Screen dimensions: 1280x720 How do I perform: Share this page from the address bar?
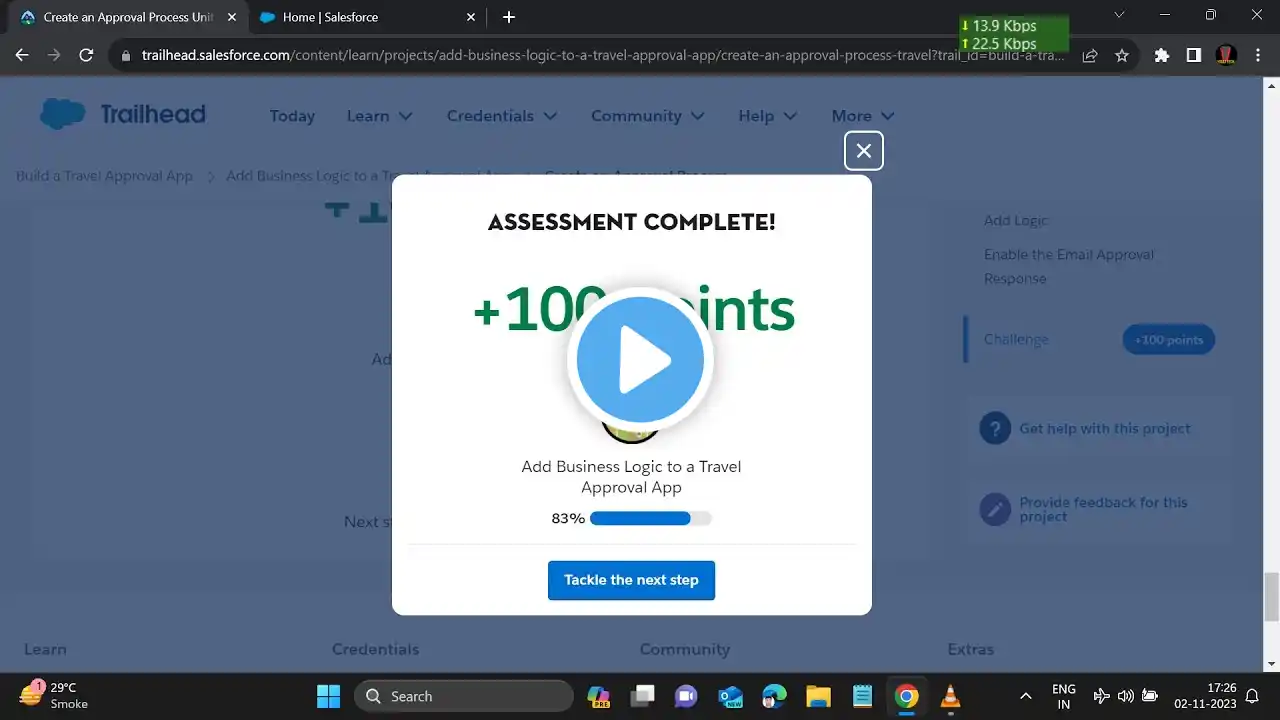coord(1090,55)
